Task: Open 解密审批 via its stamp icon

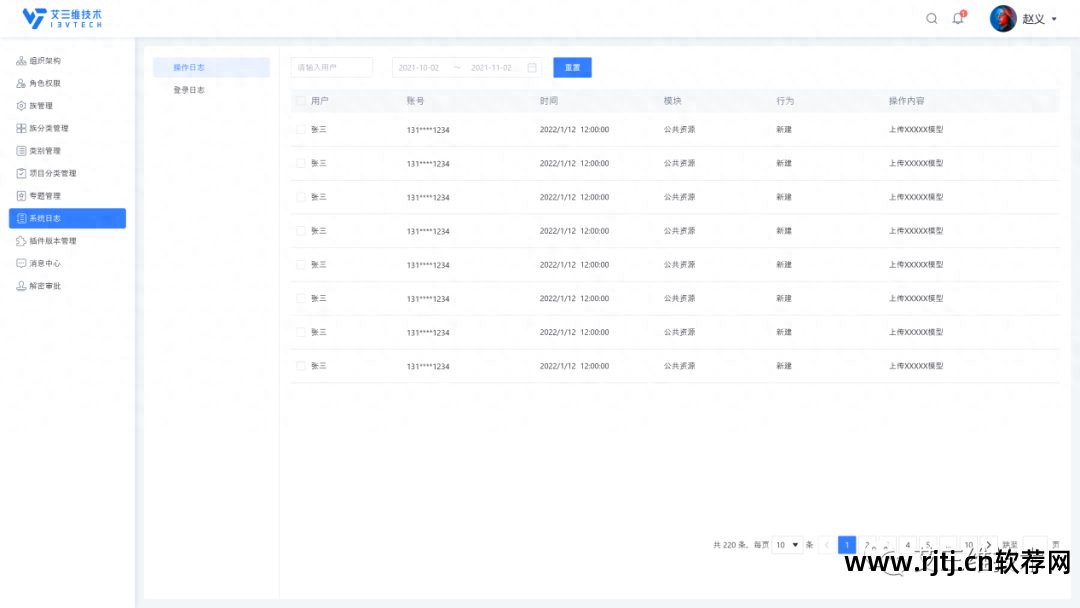Action: pos(21,286)
